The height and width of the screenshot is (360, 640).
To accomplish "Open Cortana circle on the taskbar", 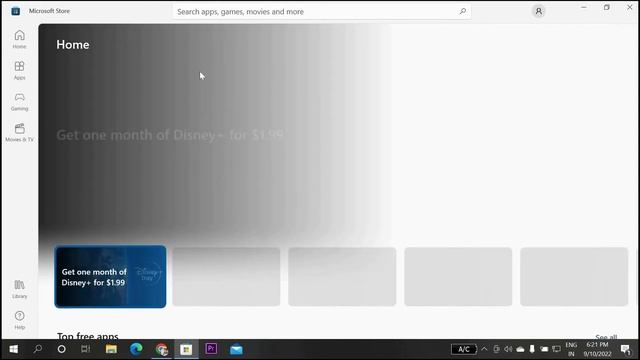I will click(x=62, y=349).
